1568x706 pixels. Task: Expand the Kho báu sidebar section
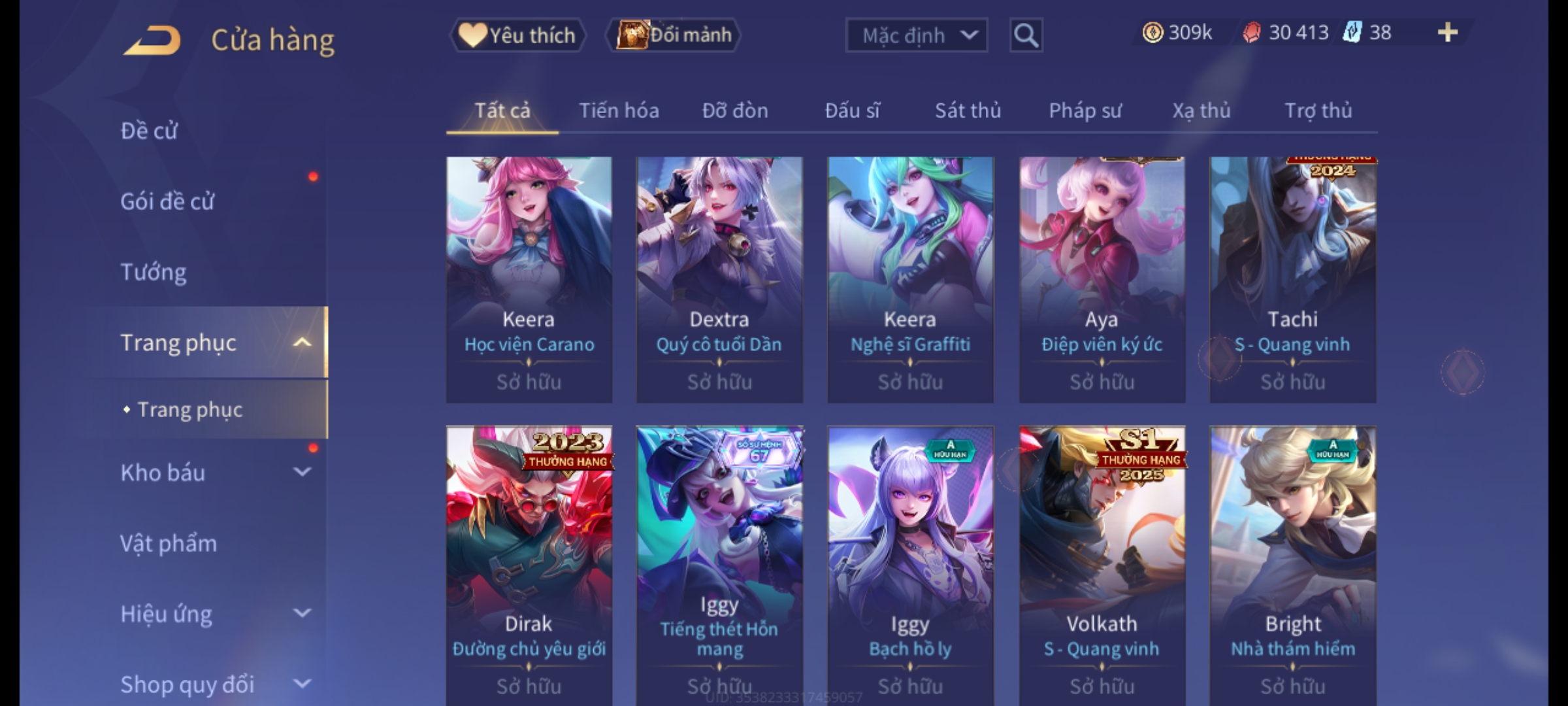[301, 472]
